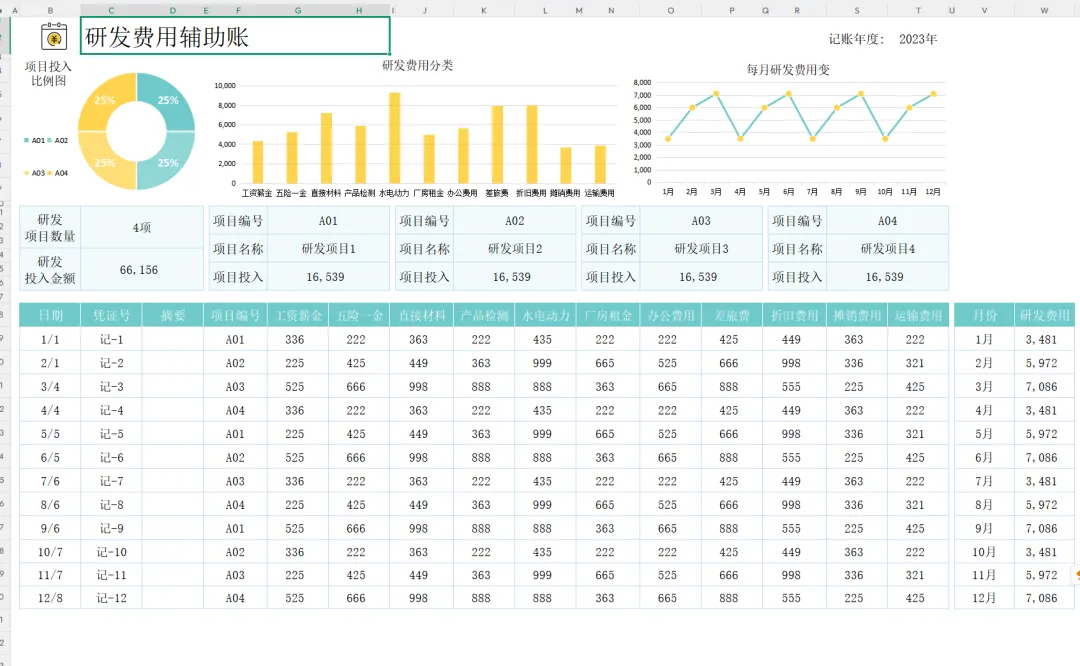Select the 2023年 year cell
This screenshot has height=666, width=1080.
(x=917, y=39)
